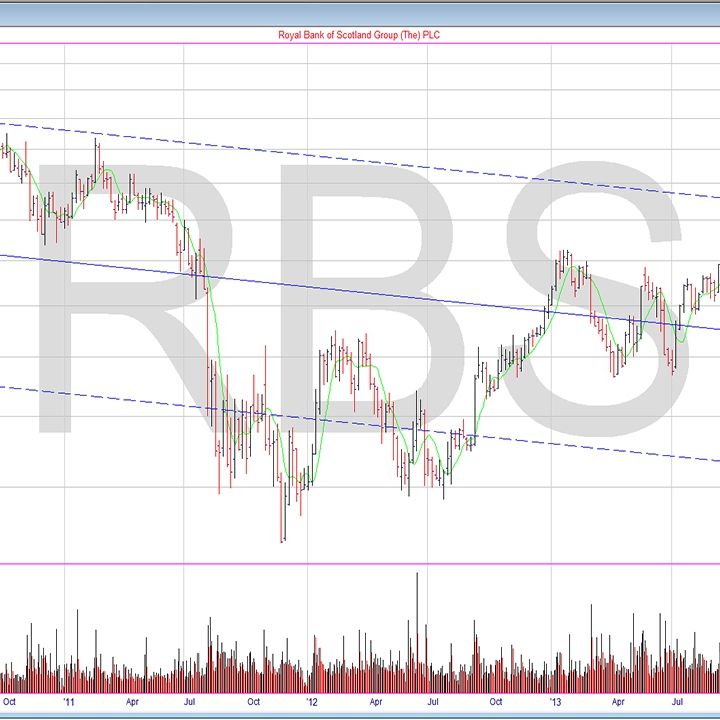Click the Jul label following the '12 marker
Viewport: 720px width, 720px height.
(x=435, y=703)
